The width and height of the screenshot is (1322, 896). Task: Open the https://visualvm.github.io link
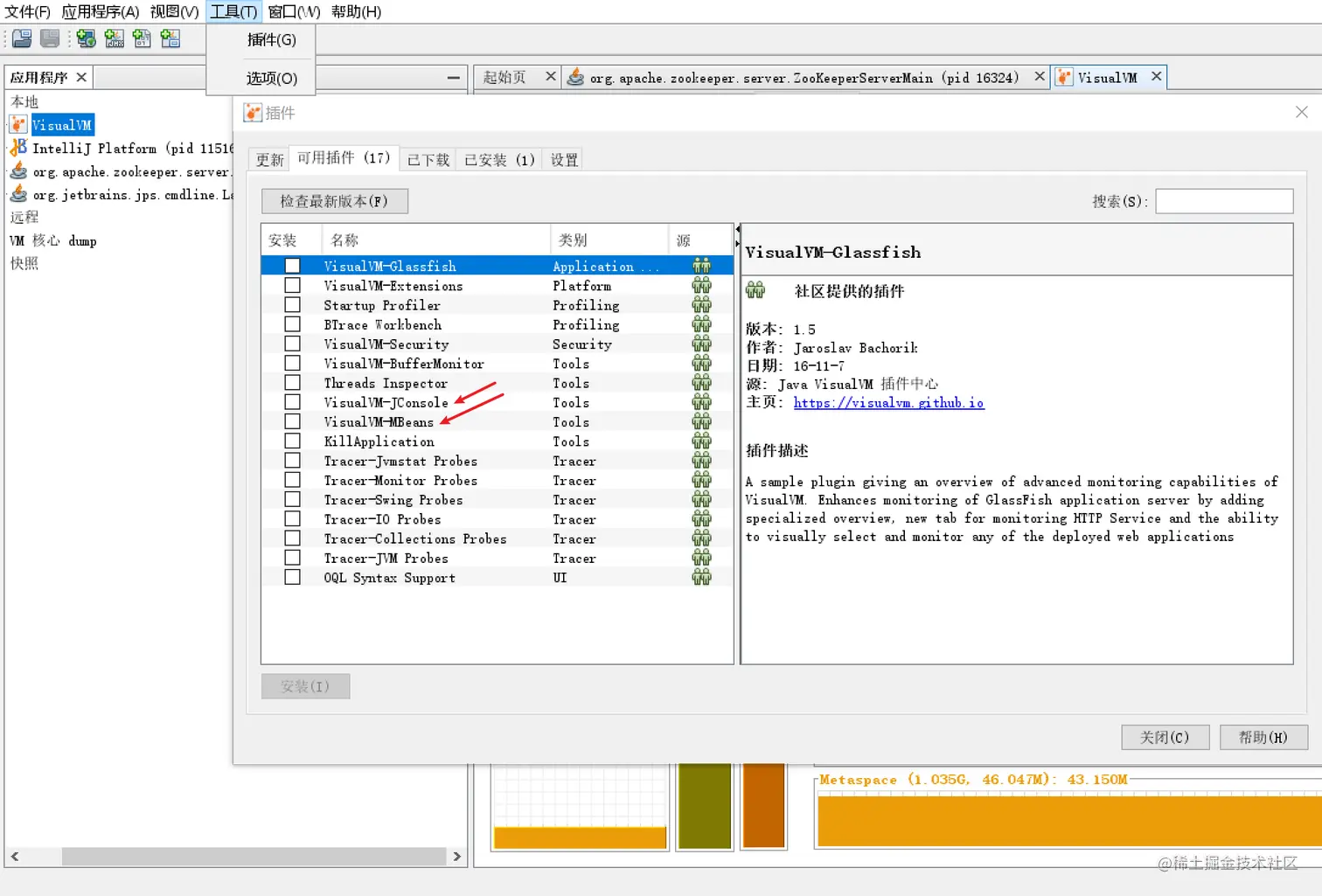(888, 402)
